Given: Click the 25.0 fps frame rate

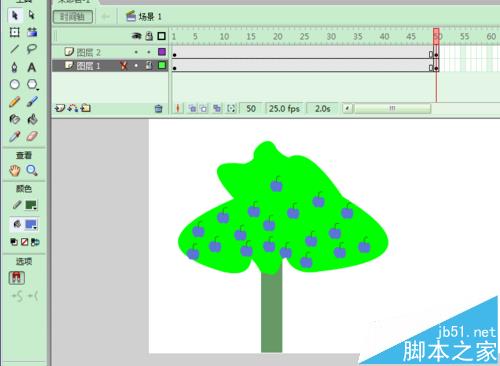Looking at the screenshot, I should pos(284,109).
